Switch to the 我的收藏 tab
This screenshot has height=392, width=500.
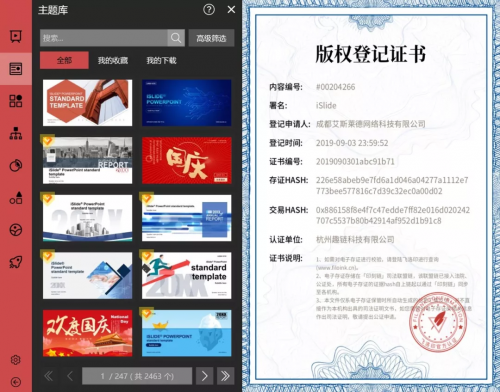pos(113,60)
